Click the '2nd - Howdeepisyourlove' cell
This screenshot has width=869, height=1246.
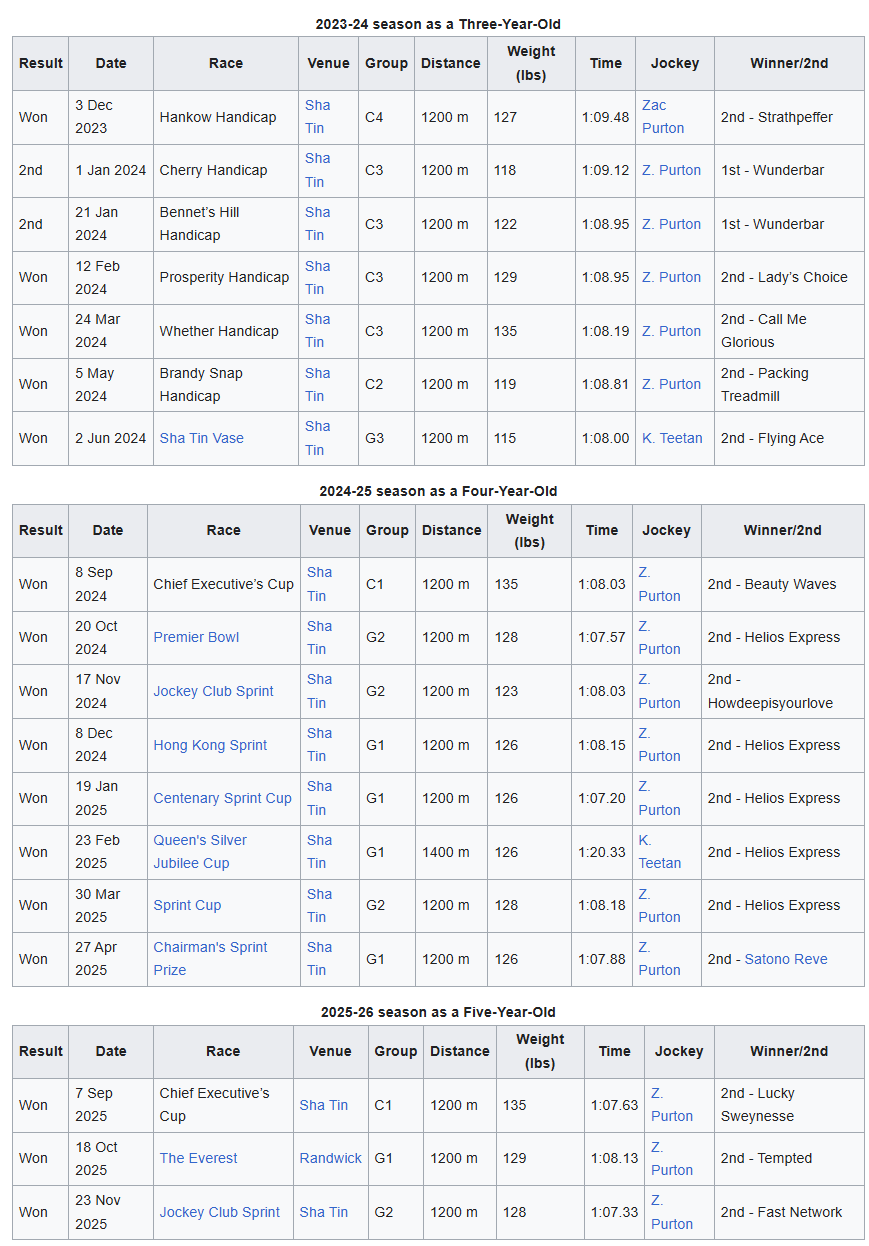click(x=782, y=691)
